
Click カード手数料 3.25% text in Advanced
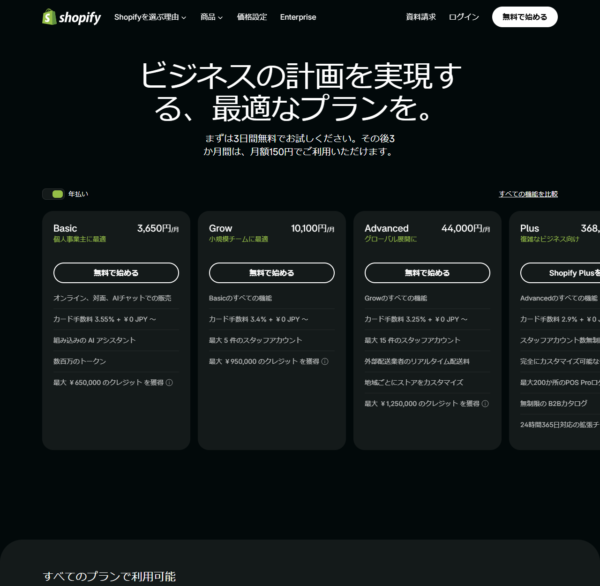pos(416,319)
